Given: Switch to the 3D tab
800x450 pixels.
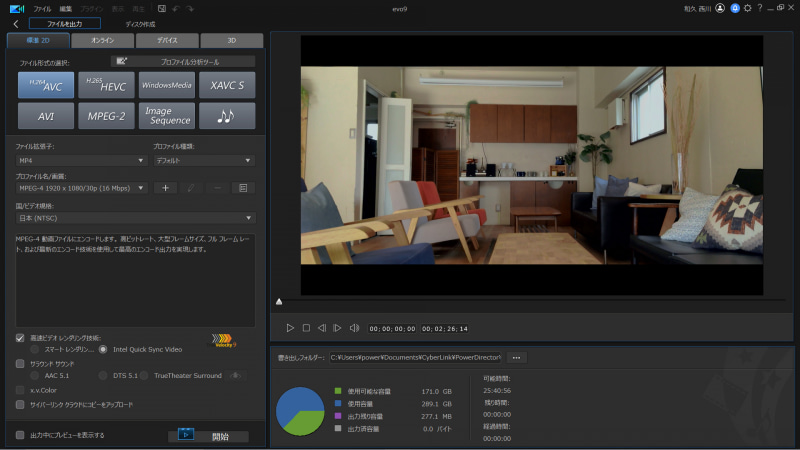Looking at the screenshot, I should click(232, 40).
